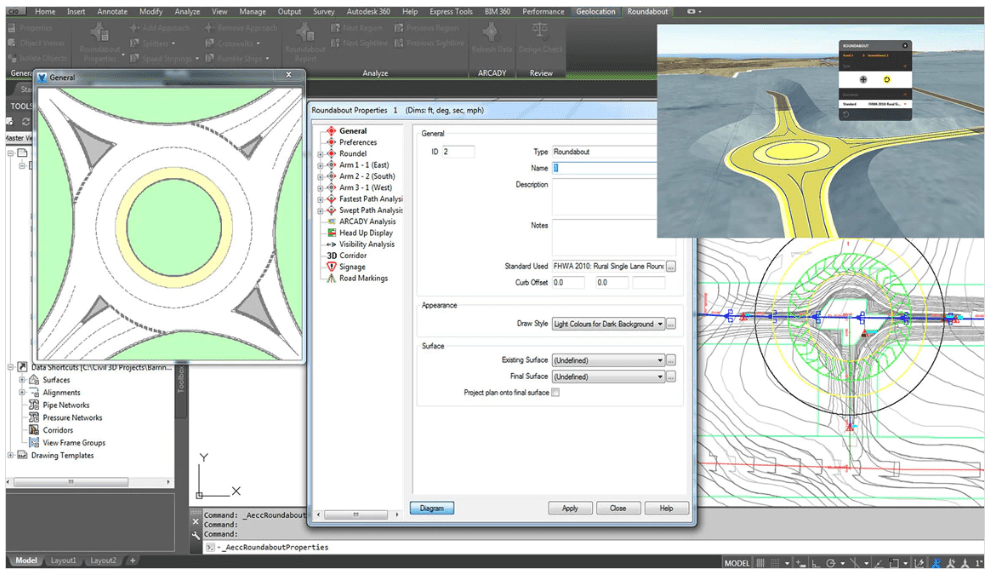Viewport: 993px width, 576px height.
Task: Click the Diagram button
Action: coord(432,509)
